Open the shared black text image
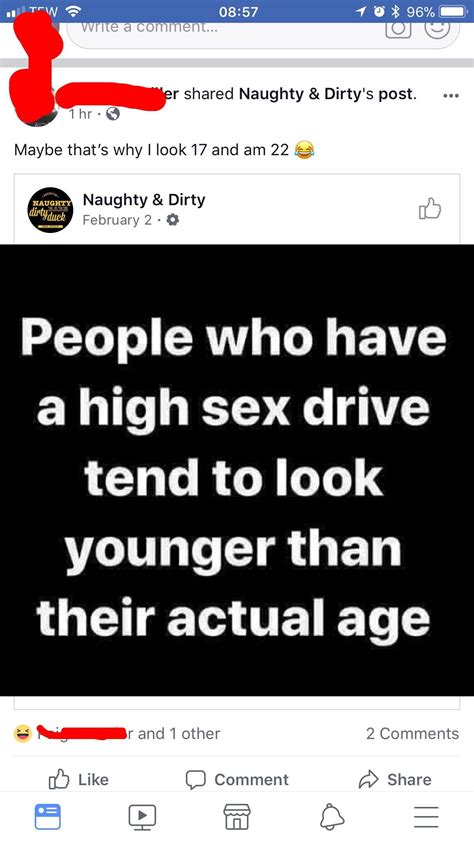Image resolution: width=474 pixels, height=842 pixels. (237, 470)
